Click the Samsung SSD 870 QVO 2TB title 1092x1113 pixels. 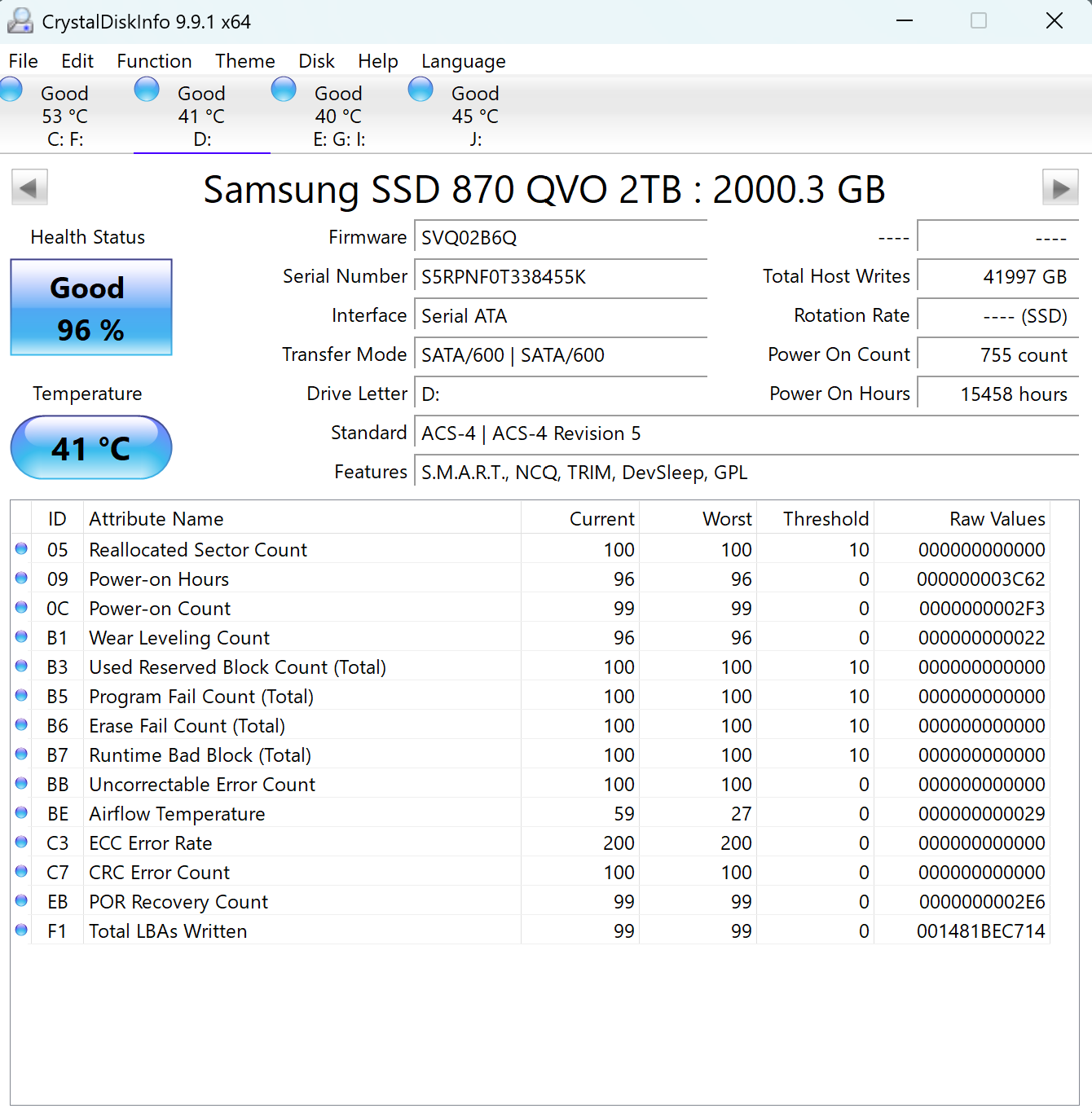[x=544, y=189]
